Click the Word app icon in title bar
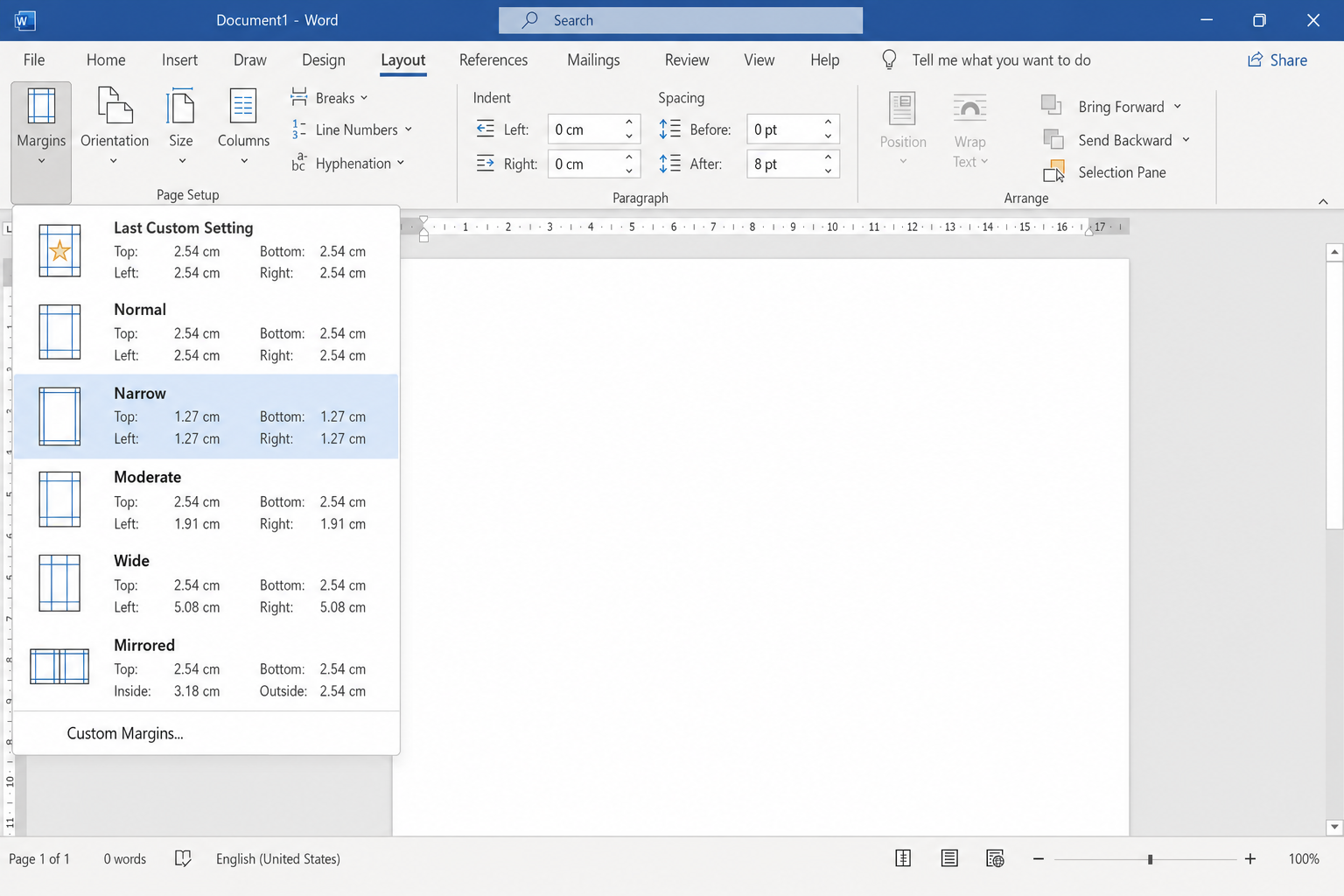This screenshot has height=896, width=1344. [x=24, y=20]
